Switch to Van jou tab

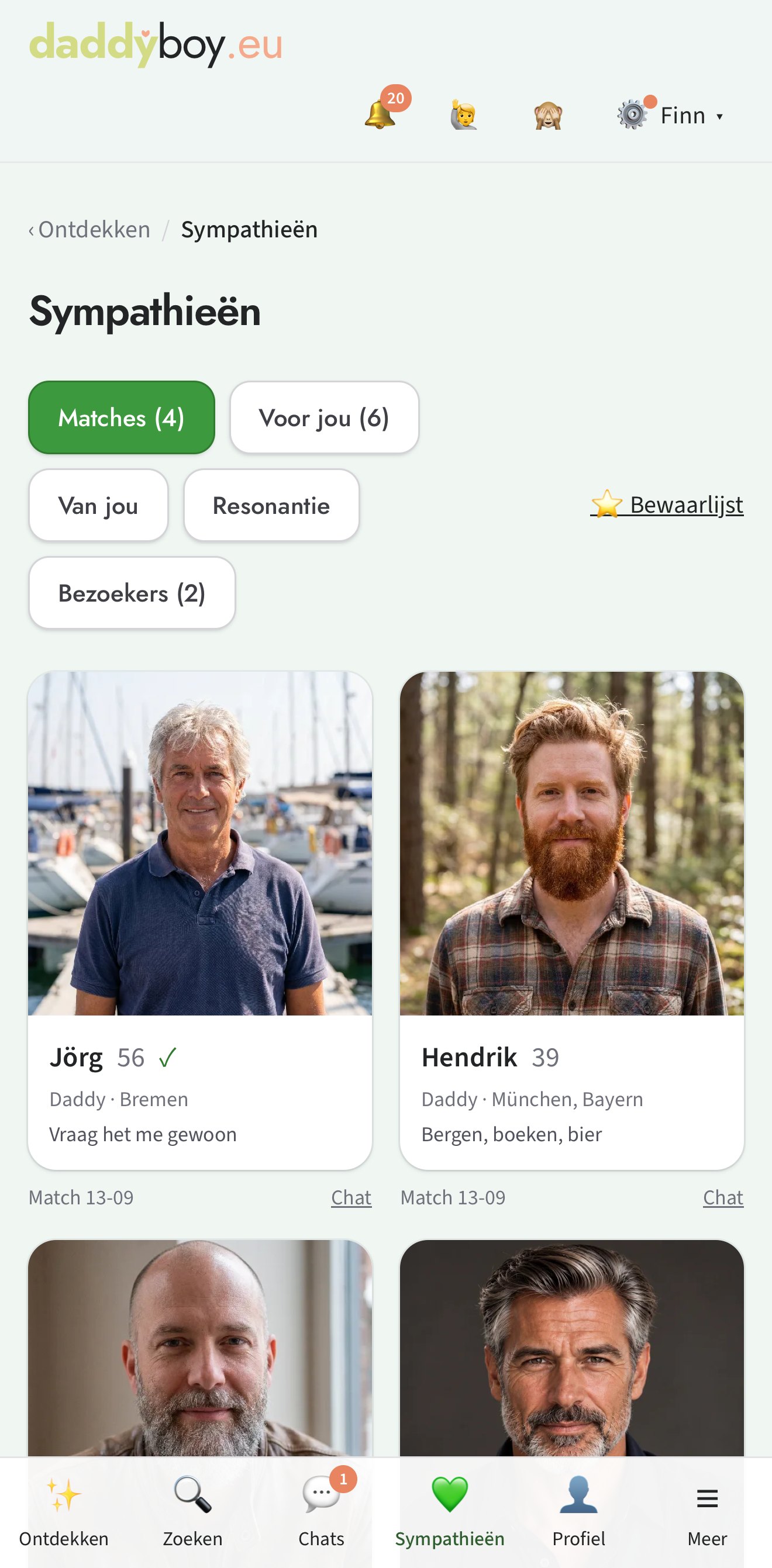pyautogui.click(x=99, y=505)
